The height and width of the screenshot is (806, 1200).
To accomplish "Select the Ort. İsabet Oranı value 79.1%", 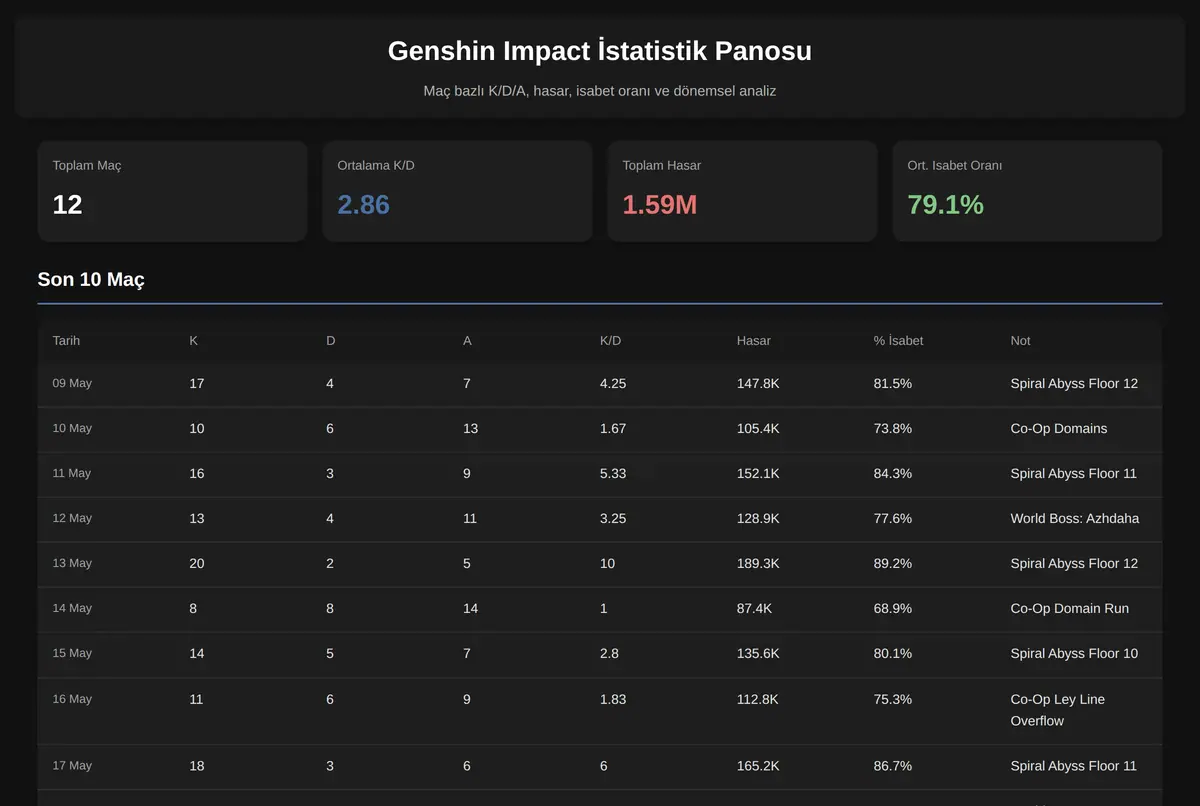I will coord(946,205).
